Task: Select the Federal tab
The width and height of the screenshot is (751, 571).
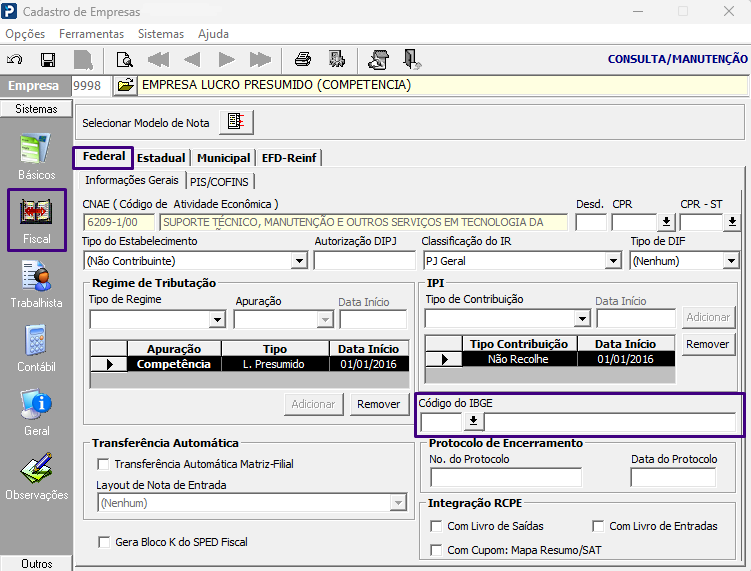Action: point(103,157)
